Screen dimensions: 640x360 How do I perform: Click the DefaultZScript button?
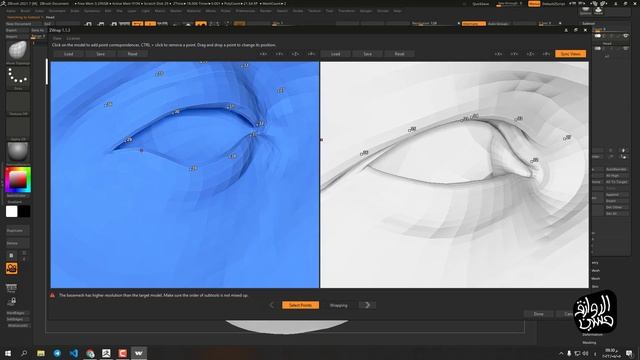click(x=553, y=4)
